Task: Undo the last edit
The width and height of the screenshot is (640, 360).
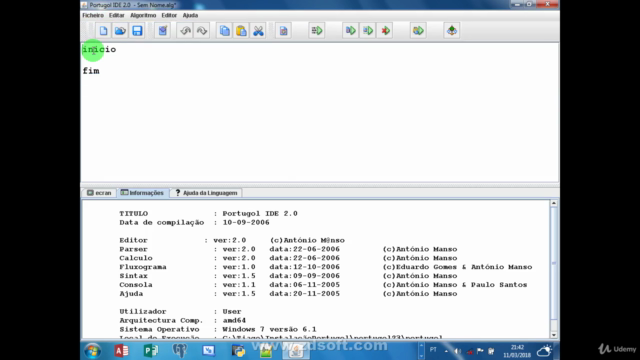Action: click(x=185, y=31)
